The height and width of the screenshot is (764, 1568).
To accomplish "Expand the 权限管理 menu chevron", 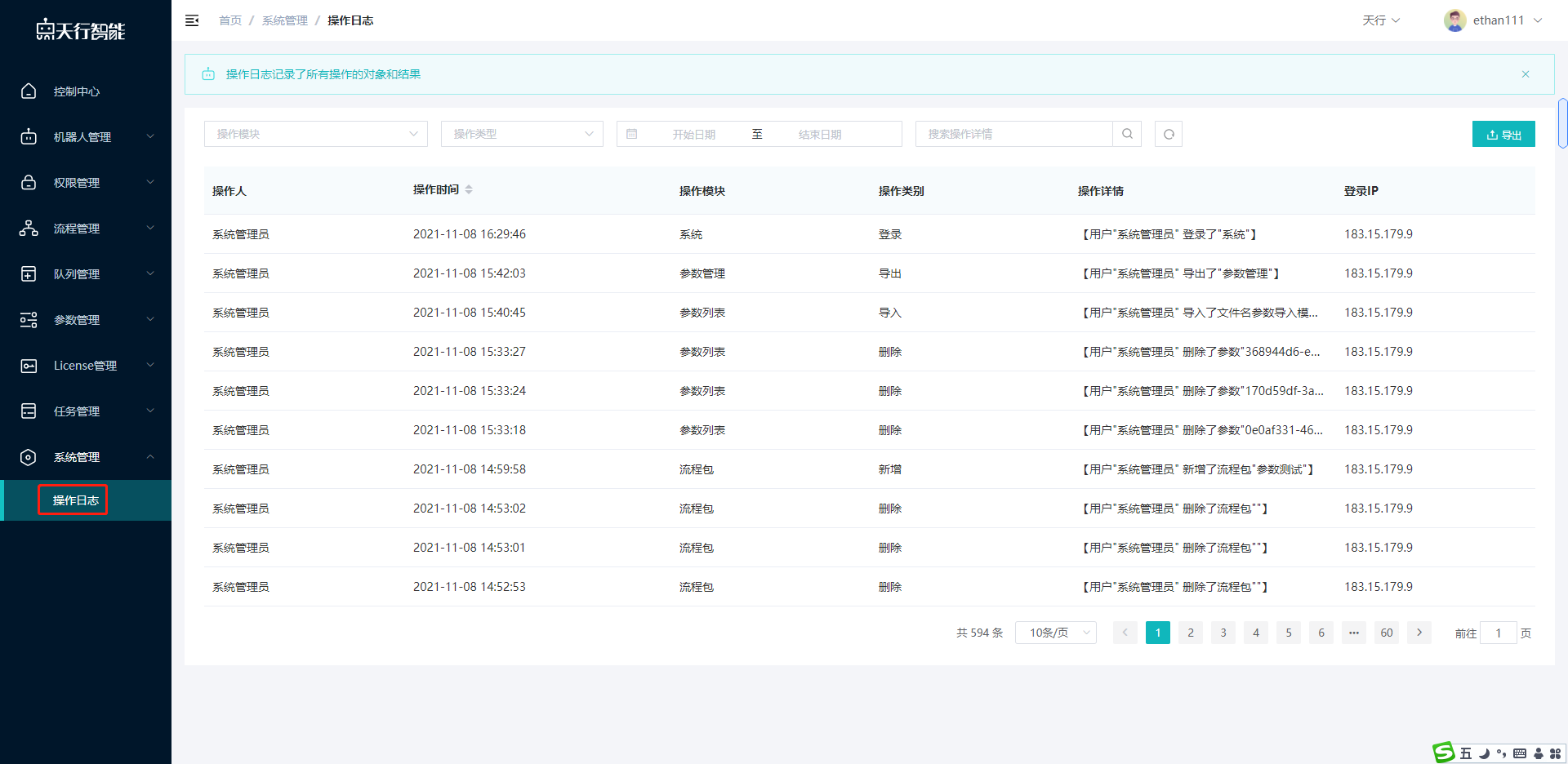I will click(x=150, y=183).
